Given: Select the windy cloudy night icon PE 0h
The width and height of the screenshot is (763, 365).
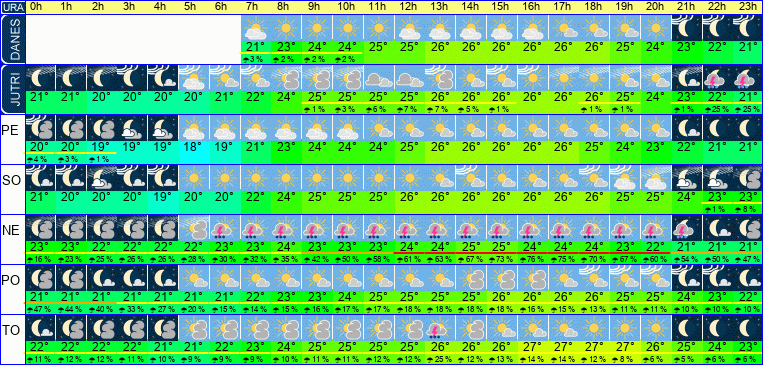Looking at the screenshot, I should click(40, 128).
